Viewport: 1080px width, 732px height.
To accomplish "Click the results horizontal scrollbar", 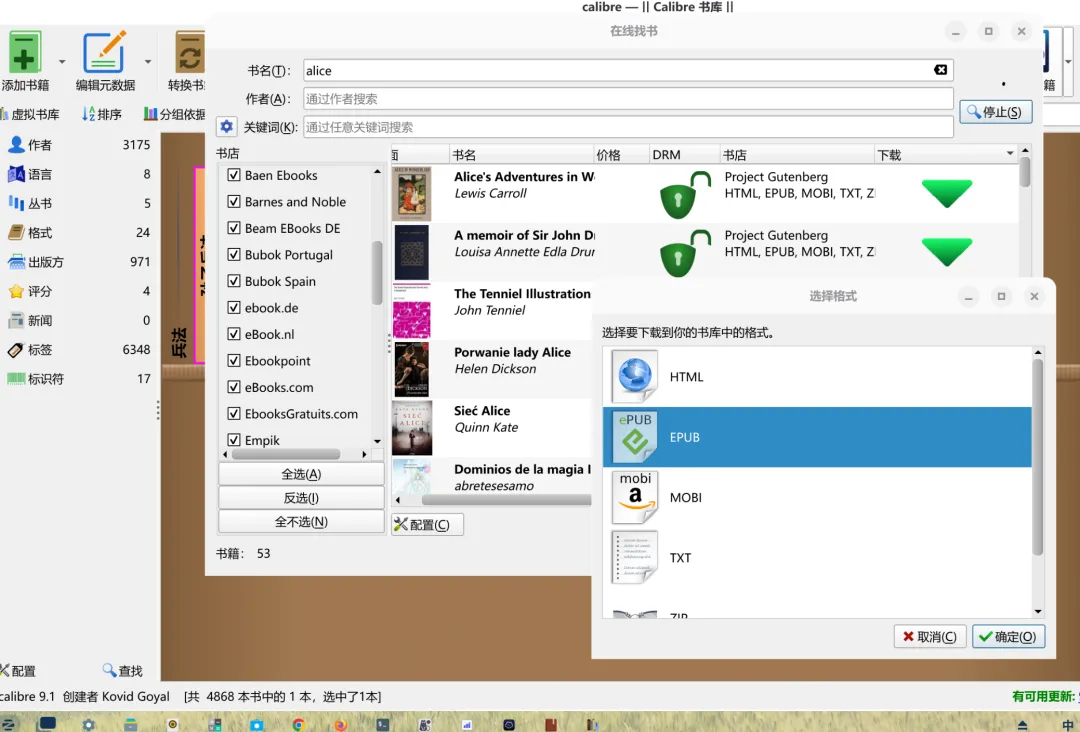I will pyautogui.click(x=506, y=500).
